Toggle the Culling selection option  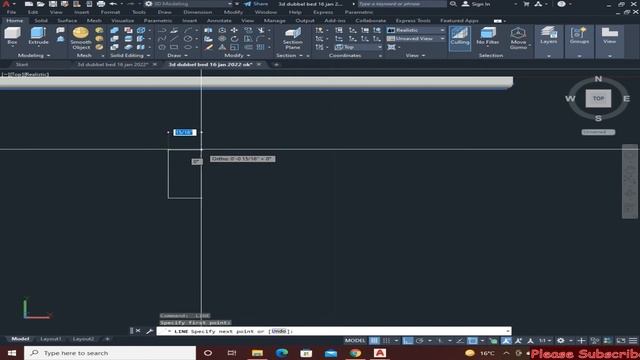(460, 38)
